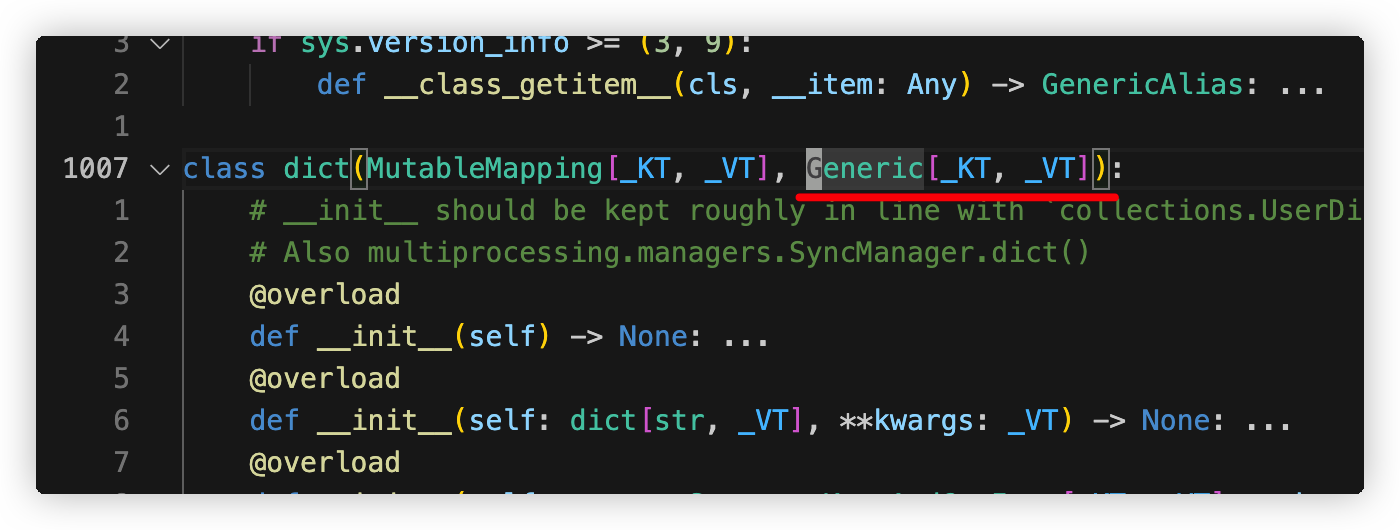Click __init__ in the def __init__(self) line

[x=384, y=336]
